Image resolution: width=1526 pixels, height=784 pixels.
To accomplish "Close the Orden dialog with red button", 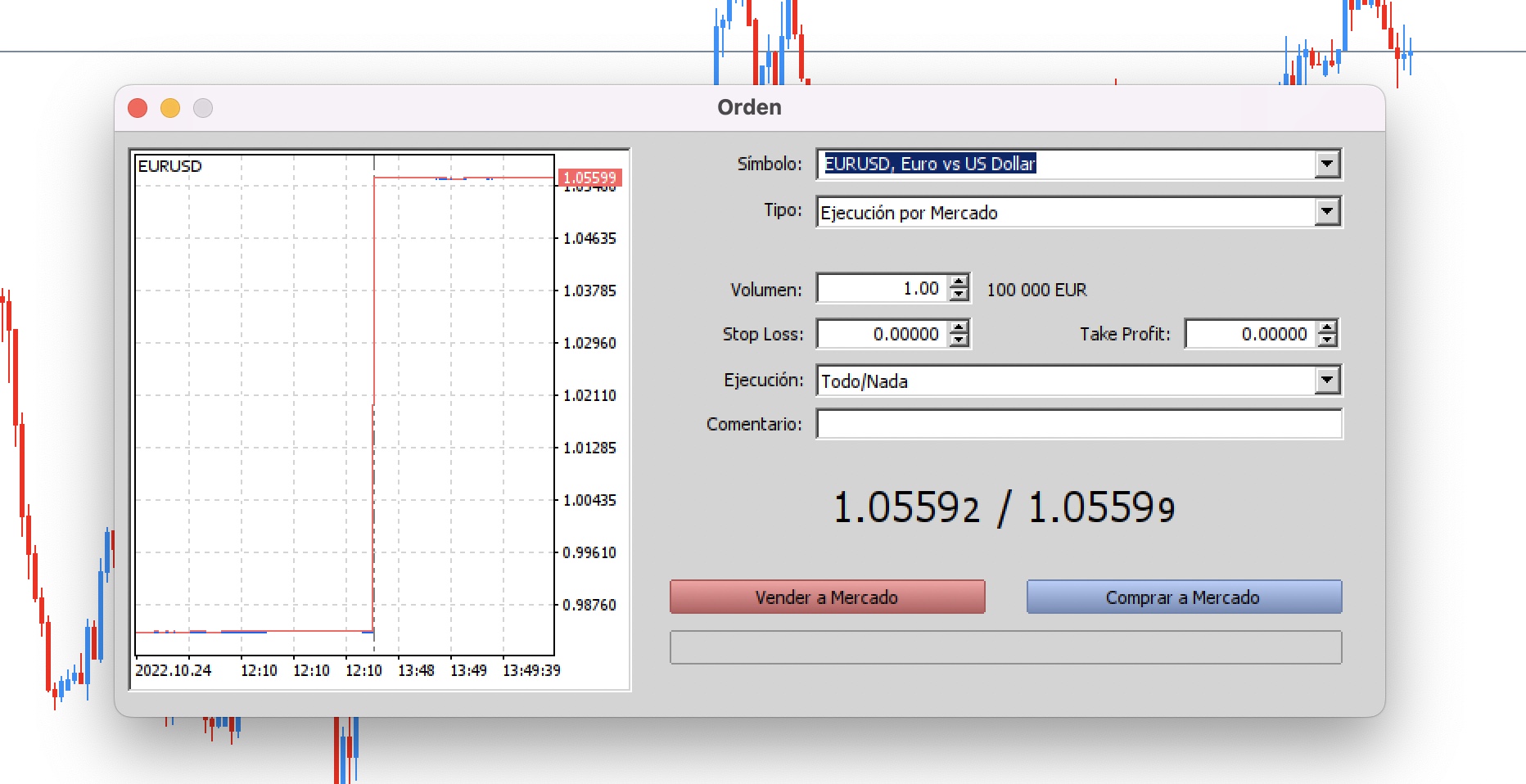I will (138, 108).
